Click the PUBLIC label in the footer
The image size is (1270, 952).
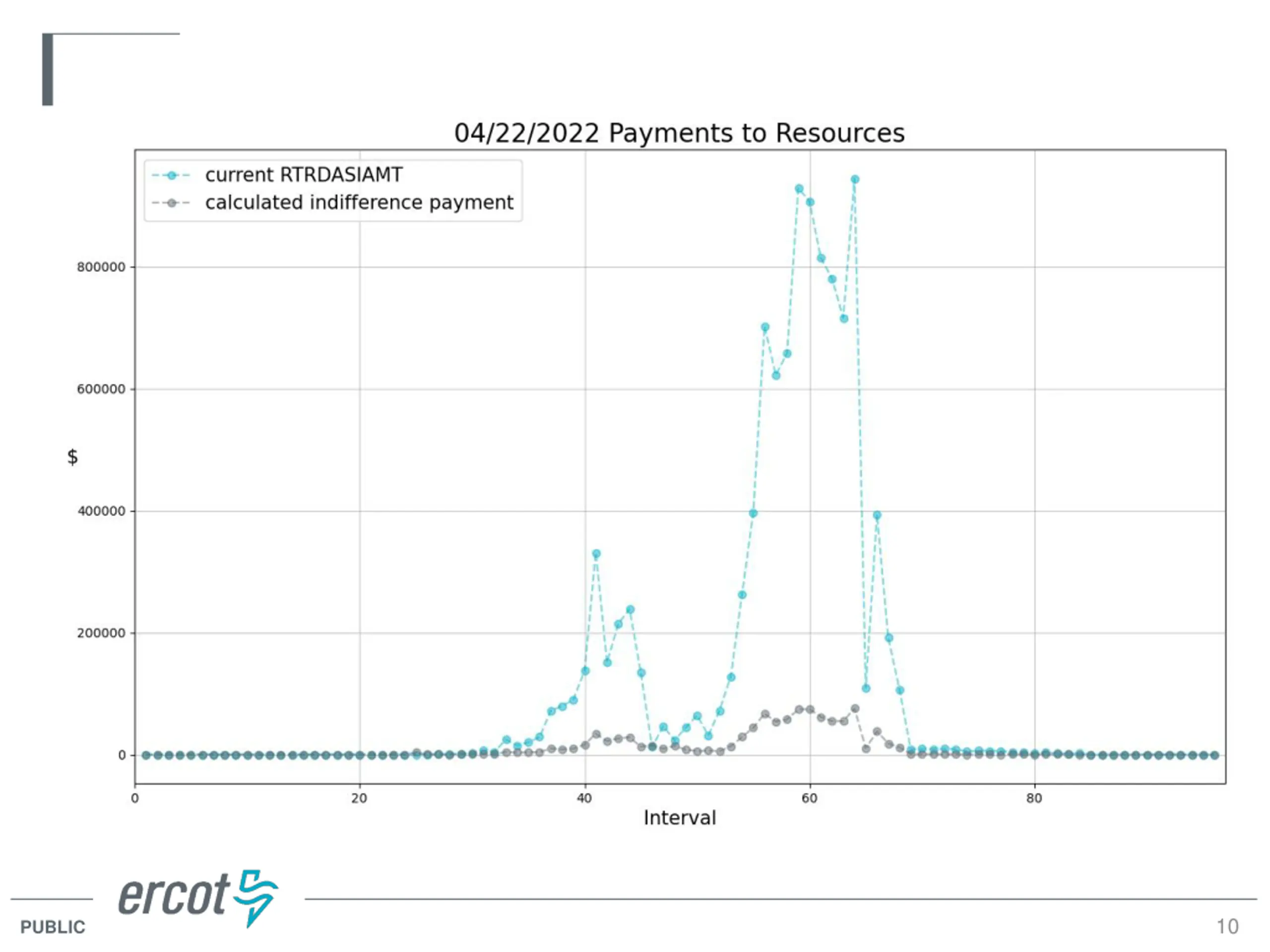point(53,927)
